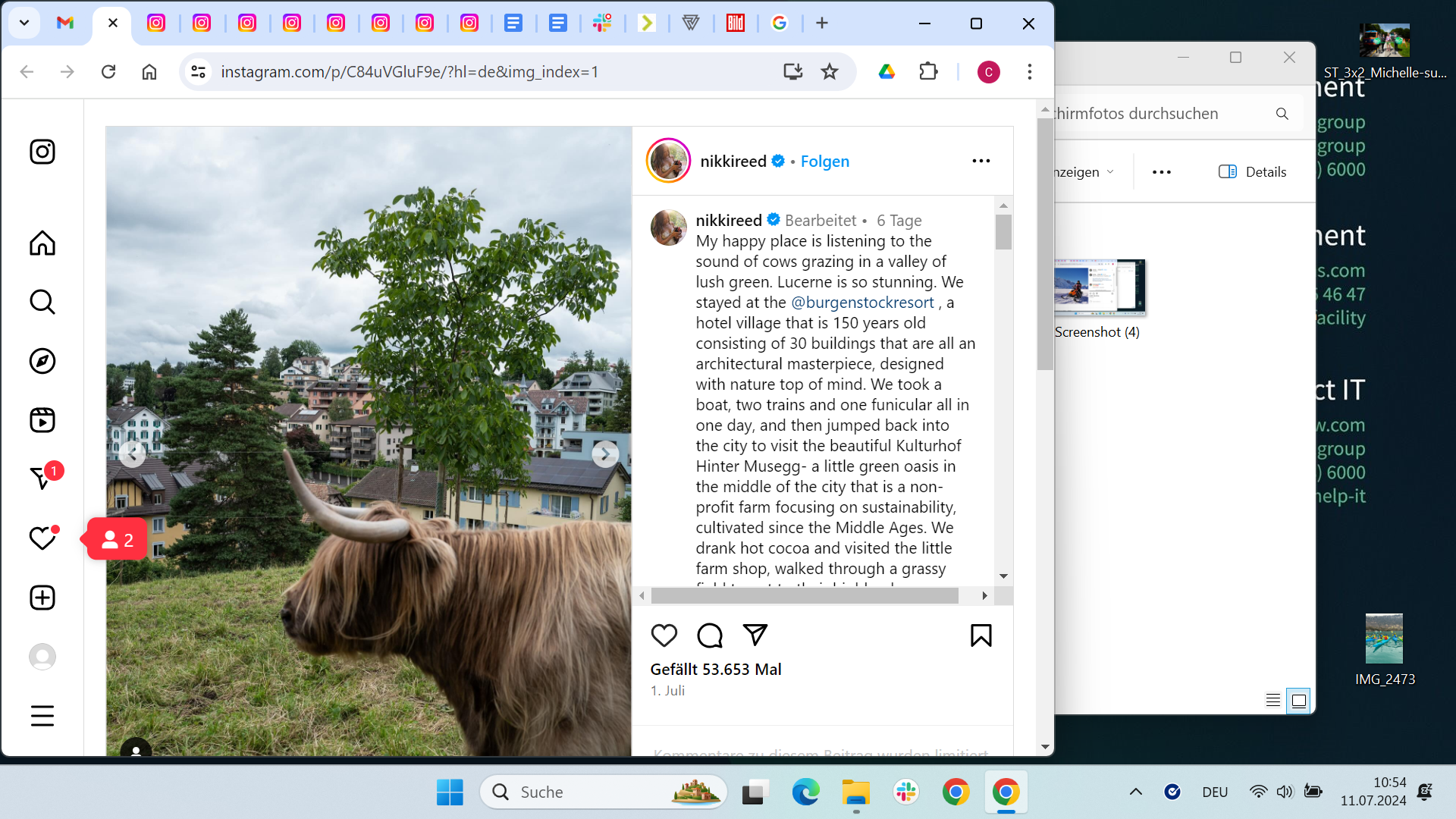The image size is (1456, 819).
Task: Switch to the Google browser tab
Action: [x=780, y=23]
